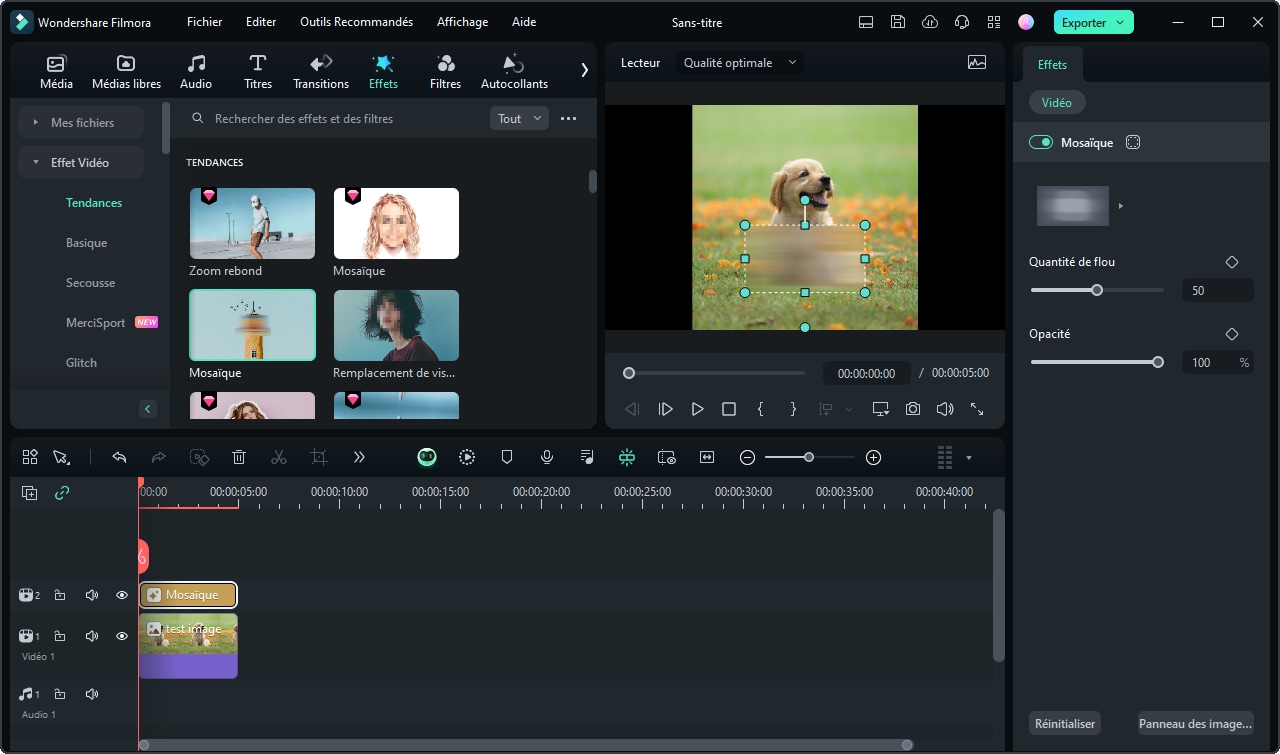
Task: Take a snapshot with the camera icon
Action: [913, 409]
